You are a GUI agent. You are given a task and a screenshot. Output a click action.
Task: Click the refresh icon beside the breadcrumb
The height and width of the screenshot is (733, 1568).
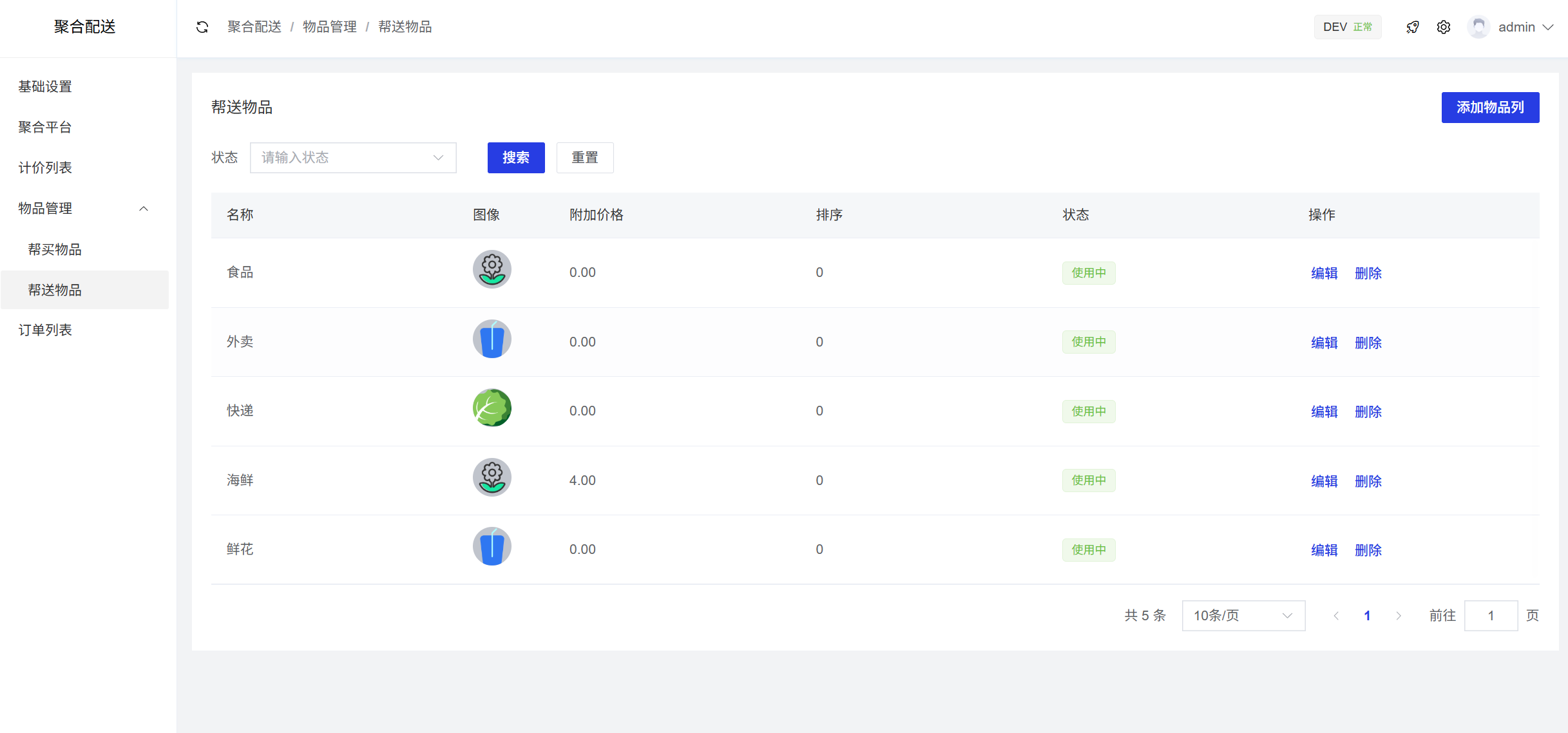click(202, 27)
